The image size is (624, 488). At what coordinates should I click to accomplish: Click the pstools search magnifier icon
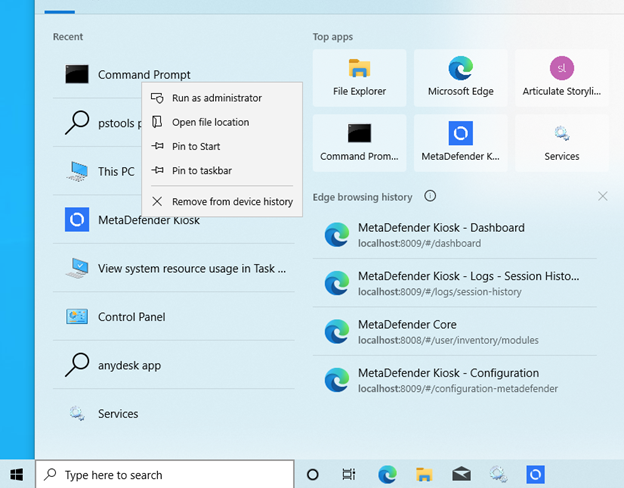[77, 123]
